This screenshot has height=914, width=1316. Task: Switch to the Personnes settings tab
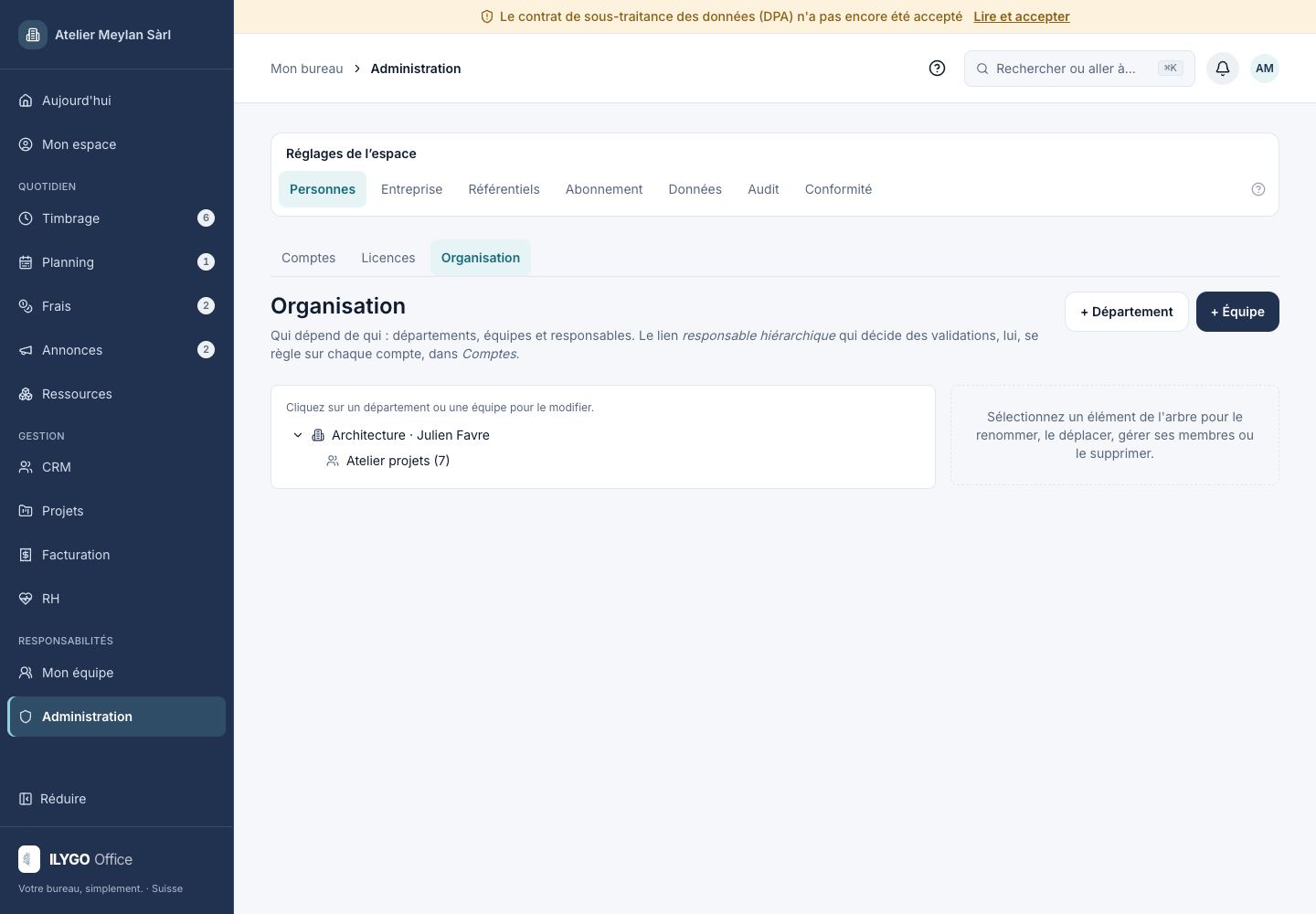[x=323, y=189]
